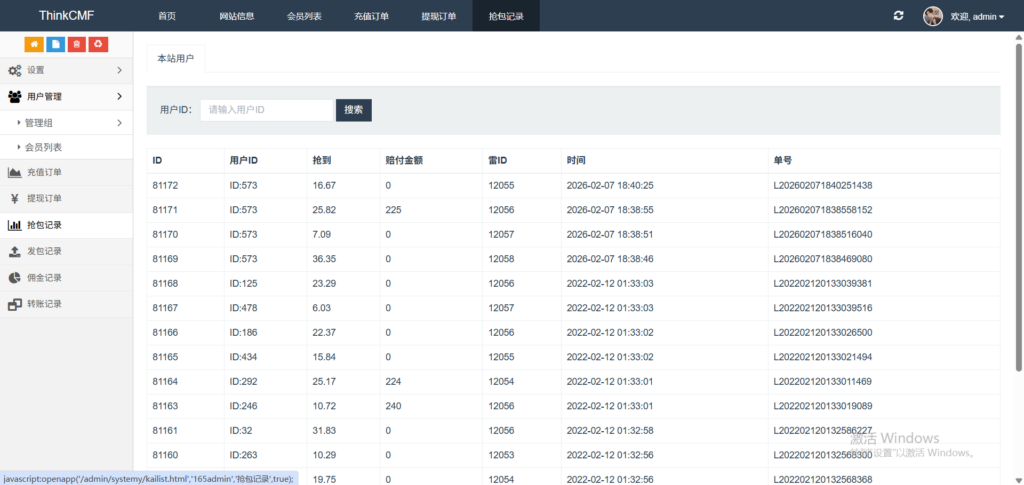Screen dimensions: 1024x485
Task: Expand the 设置 sidebar menu
Action: coord(66,70)
